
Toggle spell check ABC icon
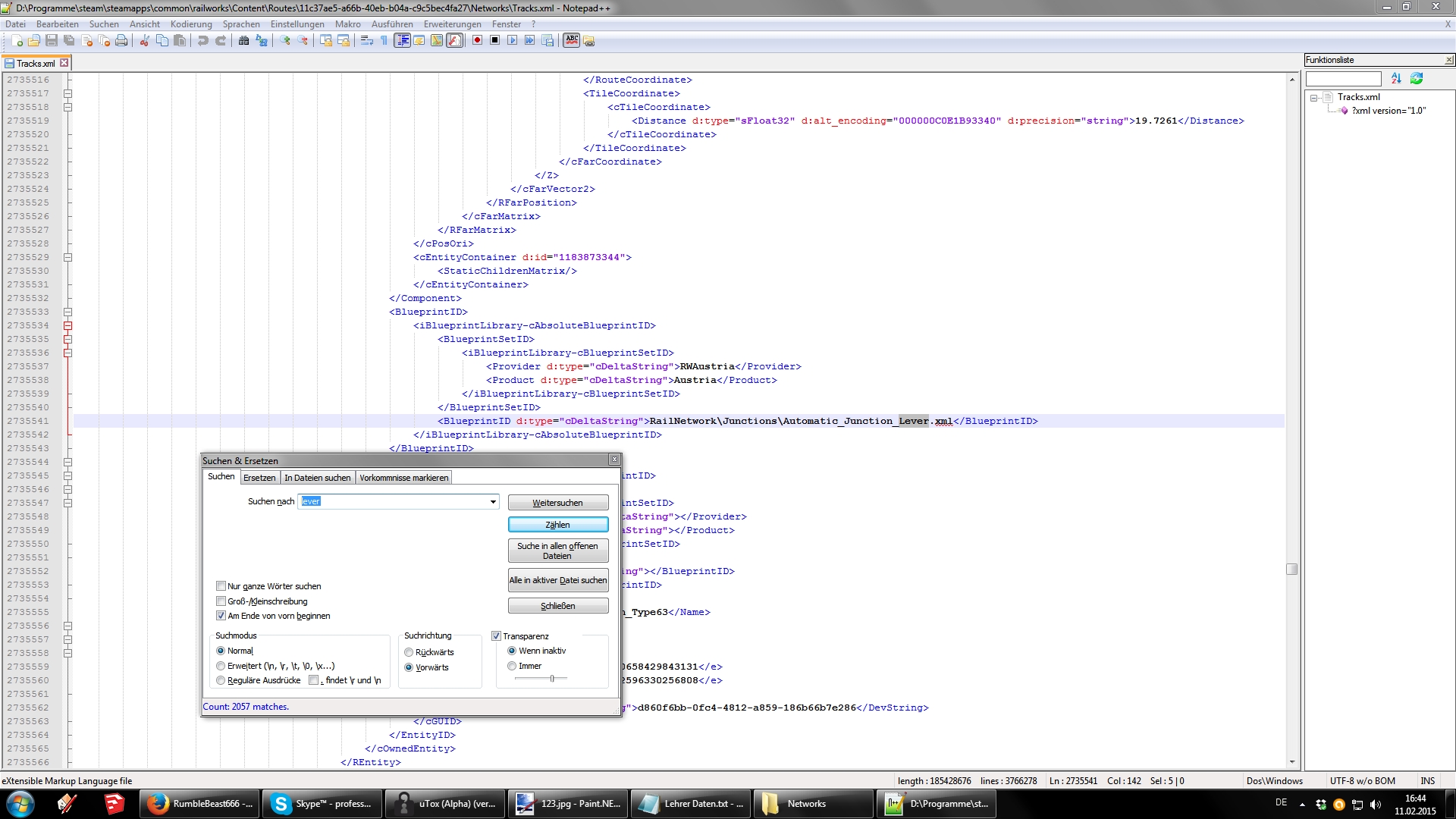click(572, 40)
